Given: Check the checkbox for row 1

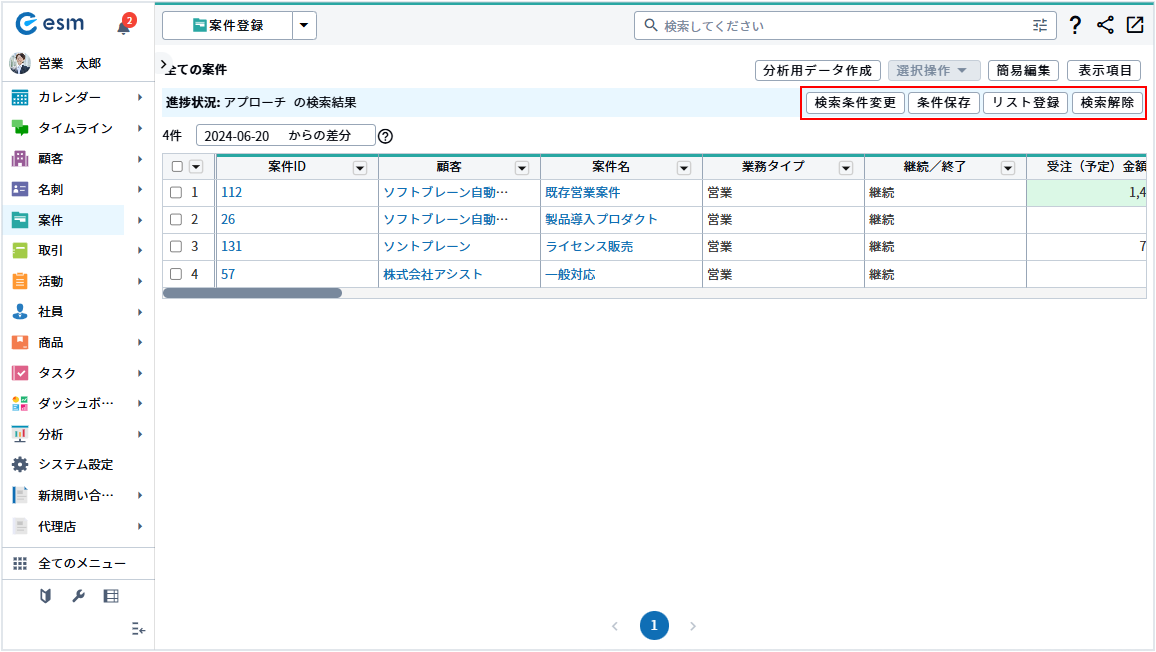Looking at the screenshot, I should 176,192.
